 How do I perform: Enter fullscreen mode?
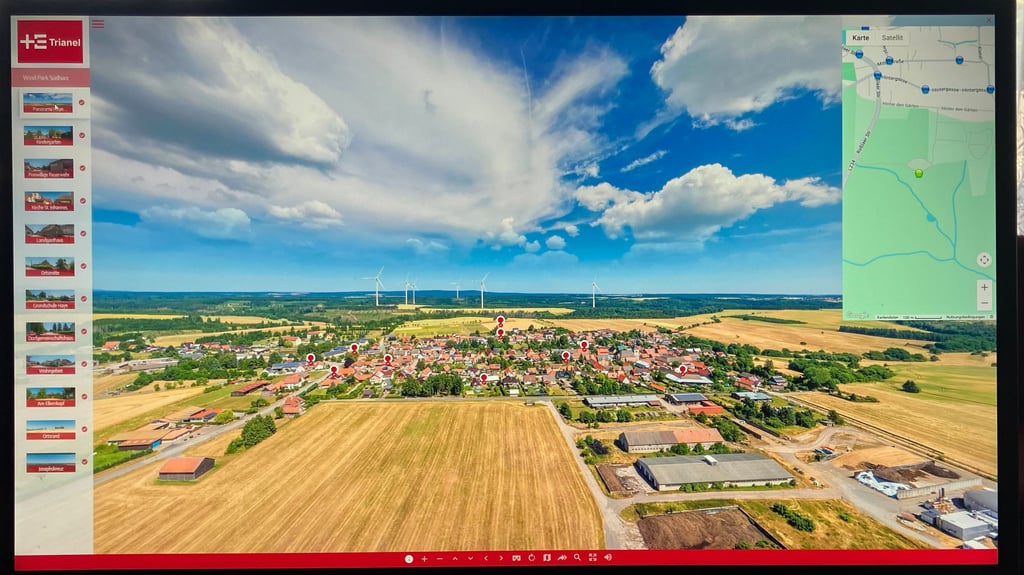click(592, 557)
